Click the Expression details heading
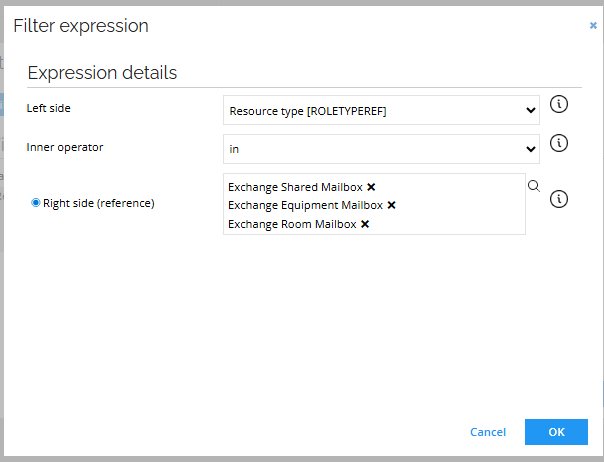The height and width of the screenshot is (462, 604). coord(102,73)
